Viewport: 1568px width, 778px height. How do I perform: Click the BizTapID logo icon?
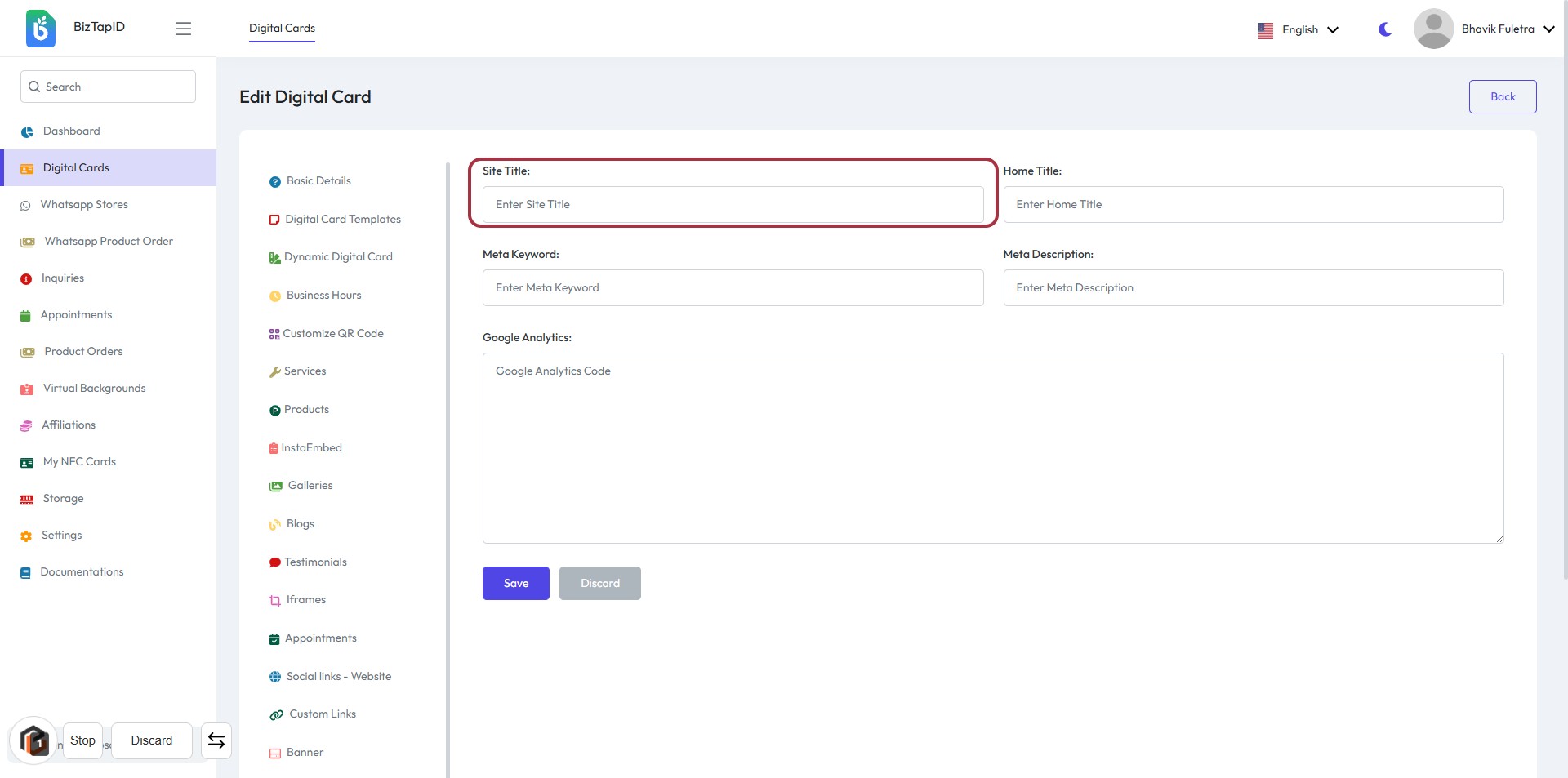click(41, 29)
